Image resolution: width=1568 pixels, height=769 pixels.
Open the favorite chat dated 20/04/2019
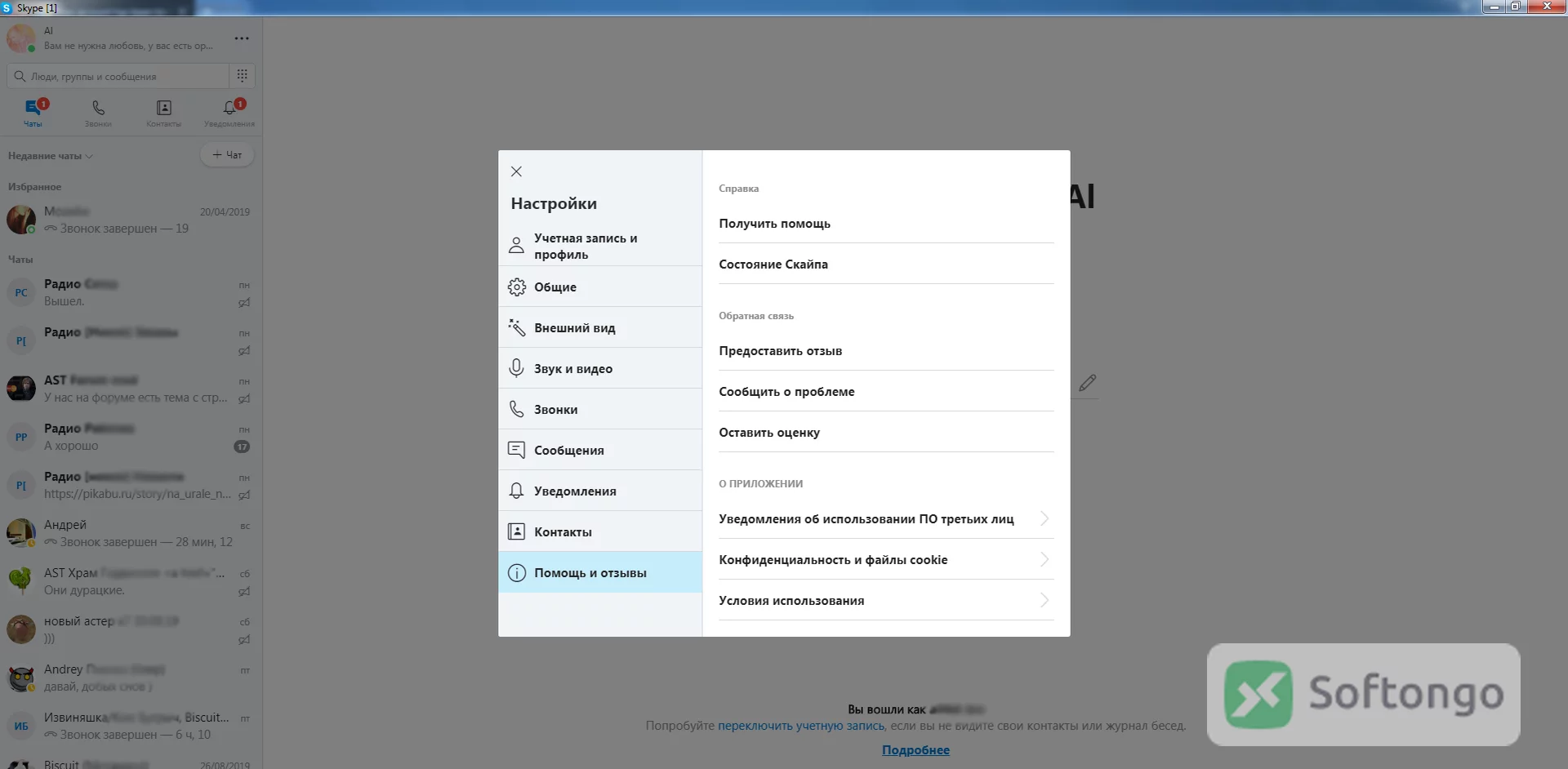point(131,220)
